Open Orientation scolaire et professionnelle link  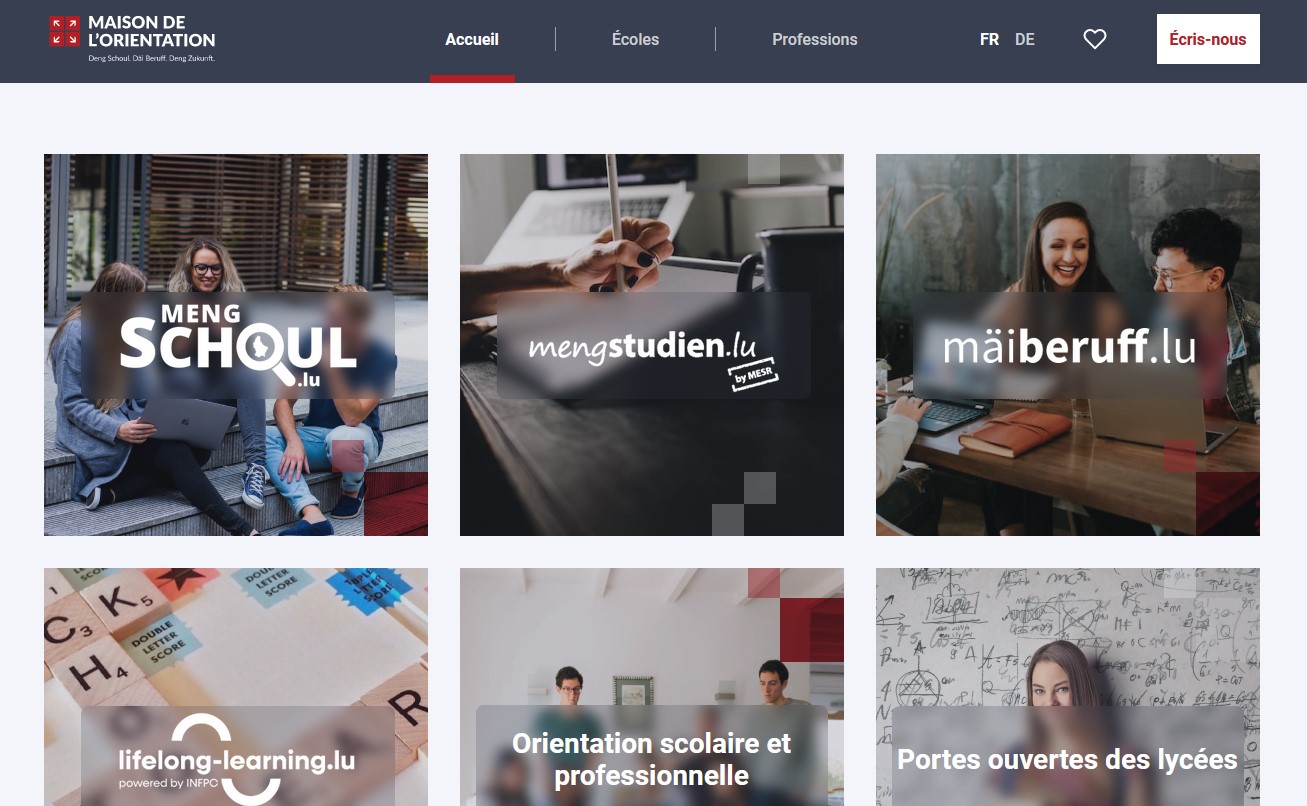(652, 758)
